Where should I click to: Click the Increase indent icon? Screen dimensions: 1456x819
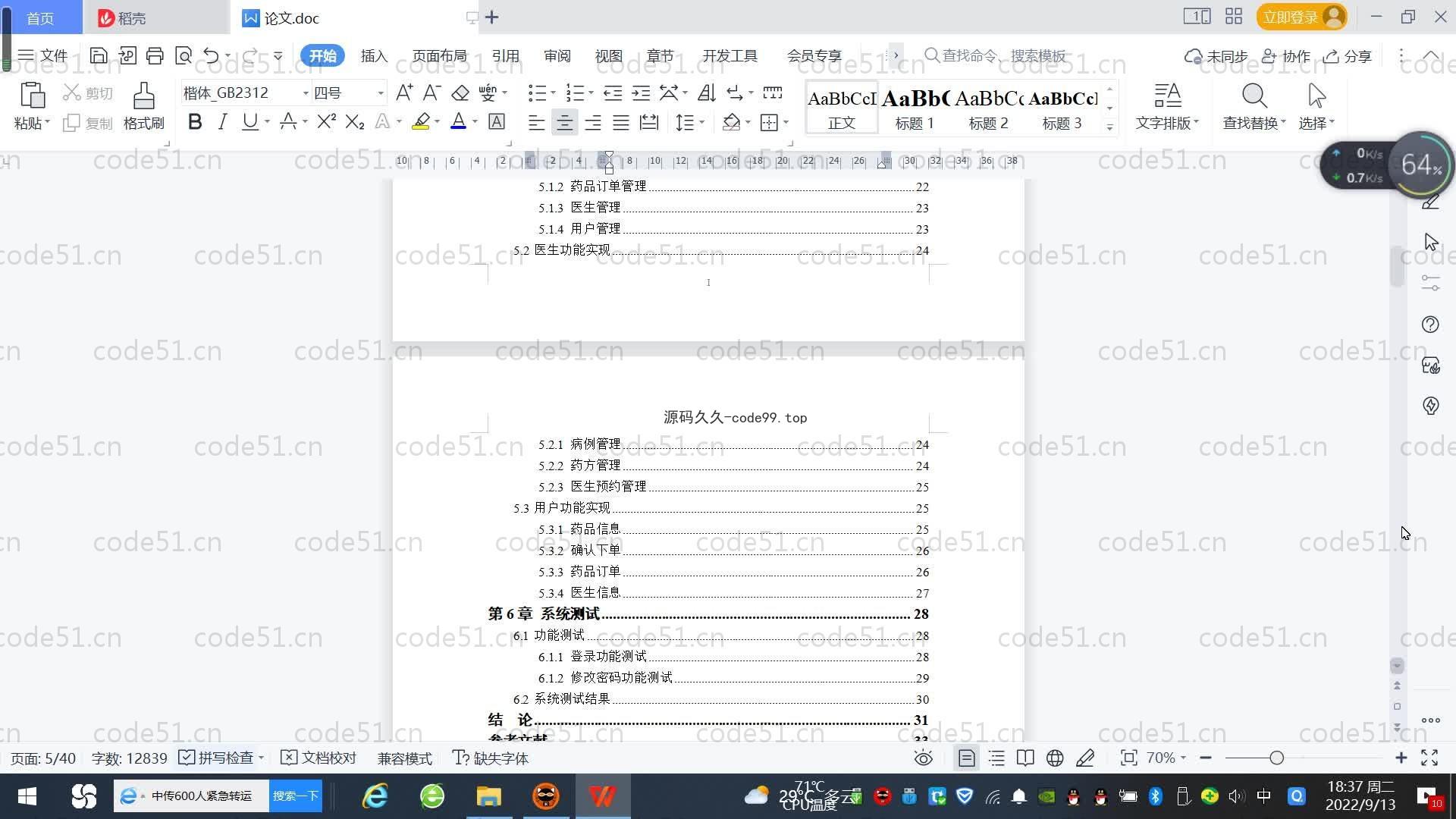pyautogui.click(x=641, y=93)
